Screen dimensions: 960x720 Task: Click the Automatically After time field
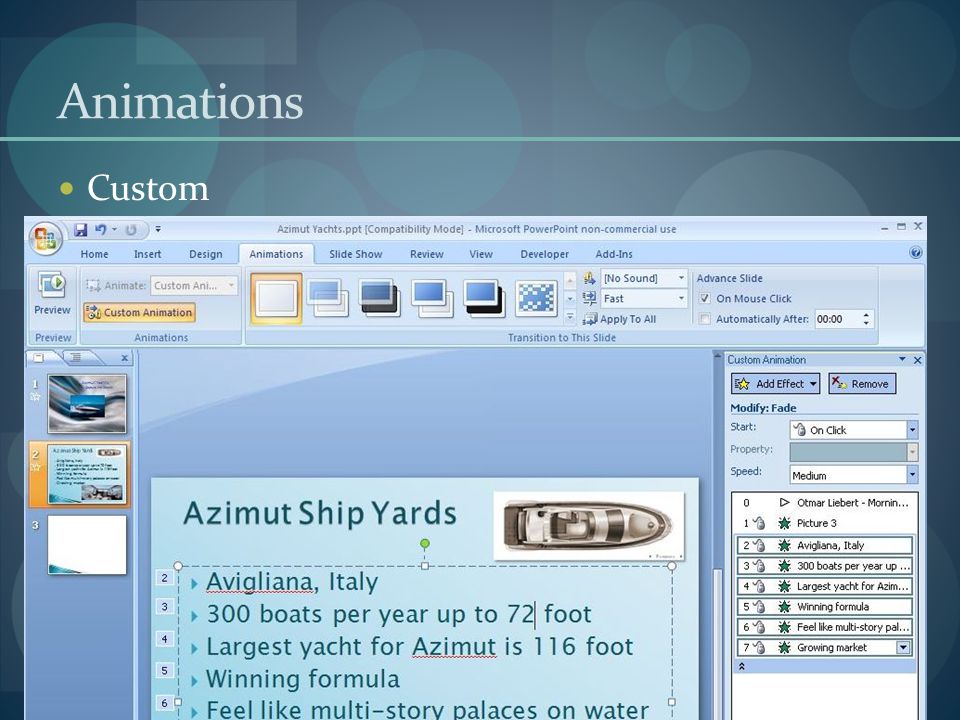click(x=837, y=319)
